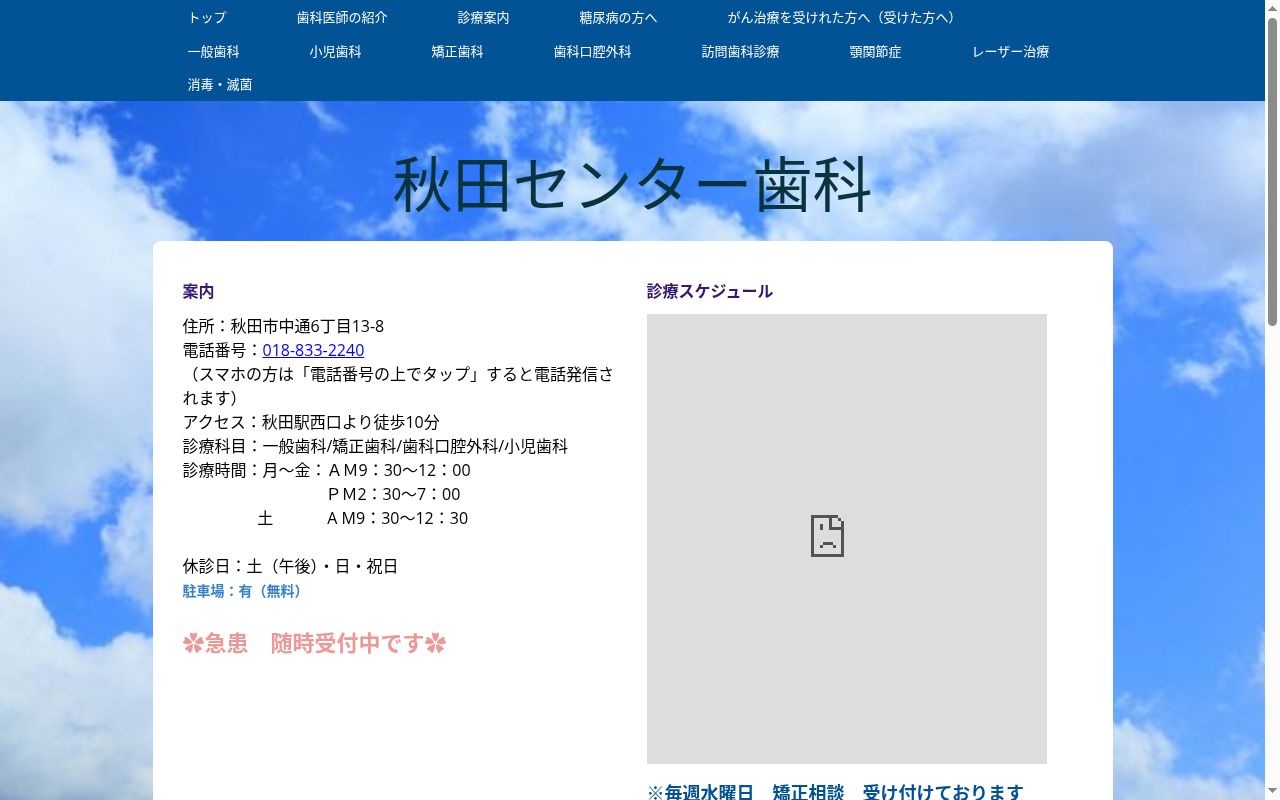
Task: Click the 秋田センター歯科 site title
Action: pyautogui.click(x=633, y=185)
